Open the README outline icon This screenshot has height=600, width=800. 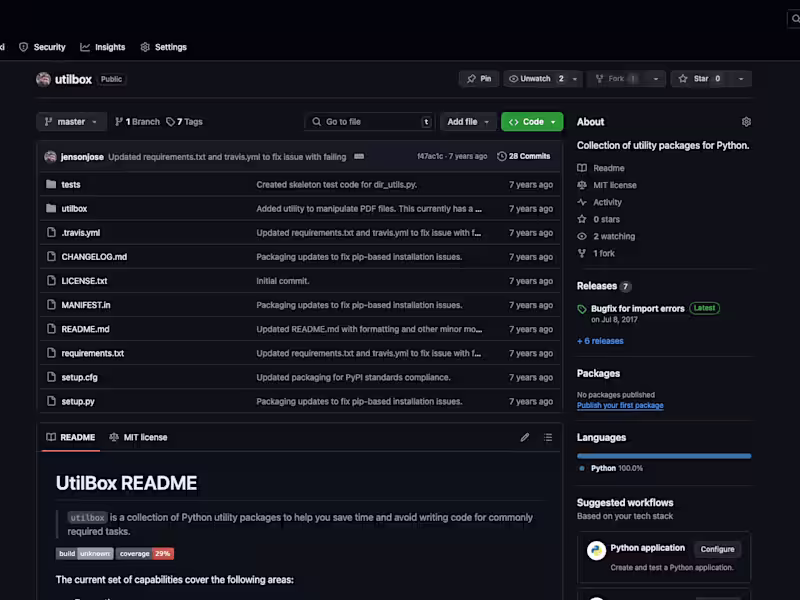pyautogui.click(x=546, y=437)
